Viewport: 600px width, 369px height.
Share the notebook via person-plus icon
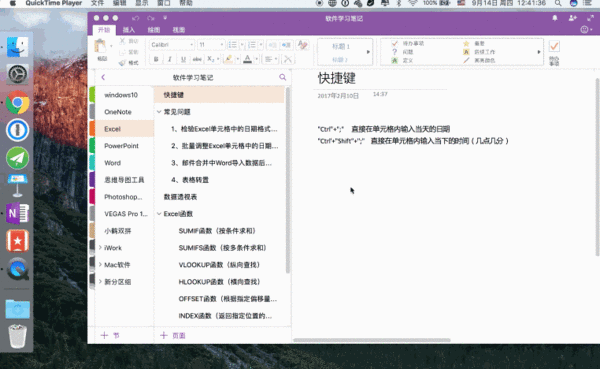572,18
